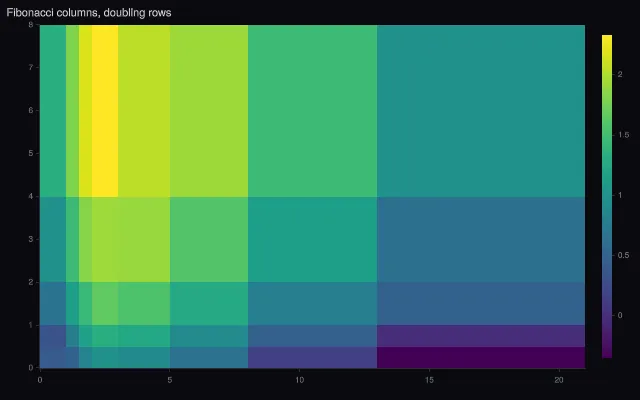Click colorbar tick label '0'
Image resolution: width=640 pixels, height=400 pixels.
(620, 315)
